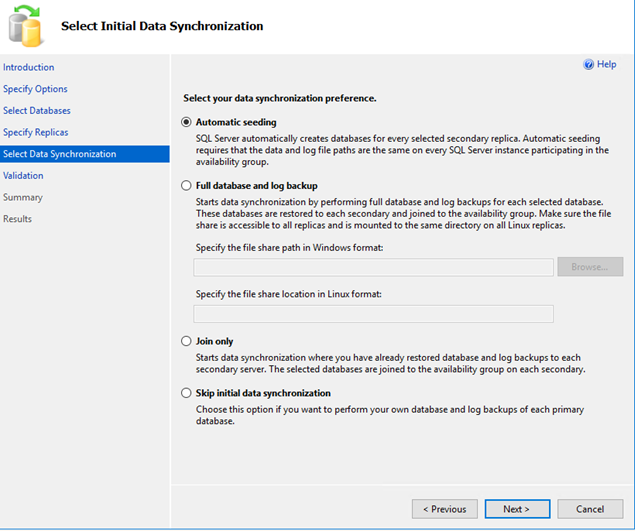Click the Windows format file share path field
This screenshot has height=531, width=635.
pyautogui.click(x=373, y=268)
